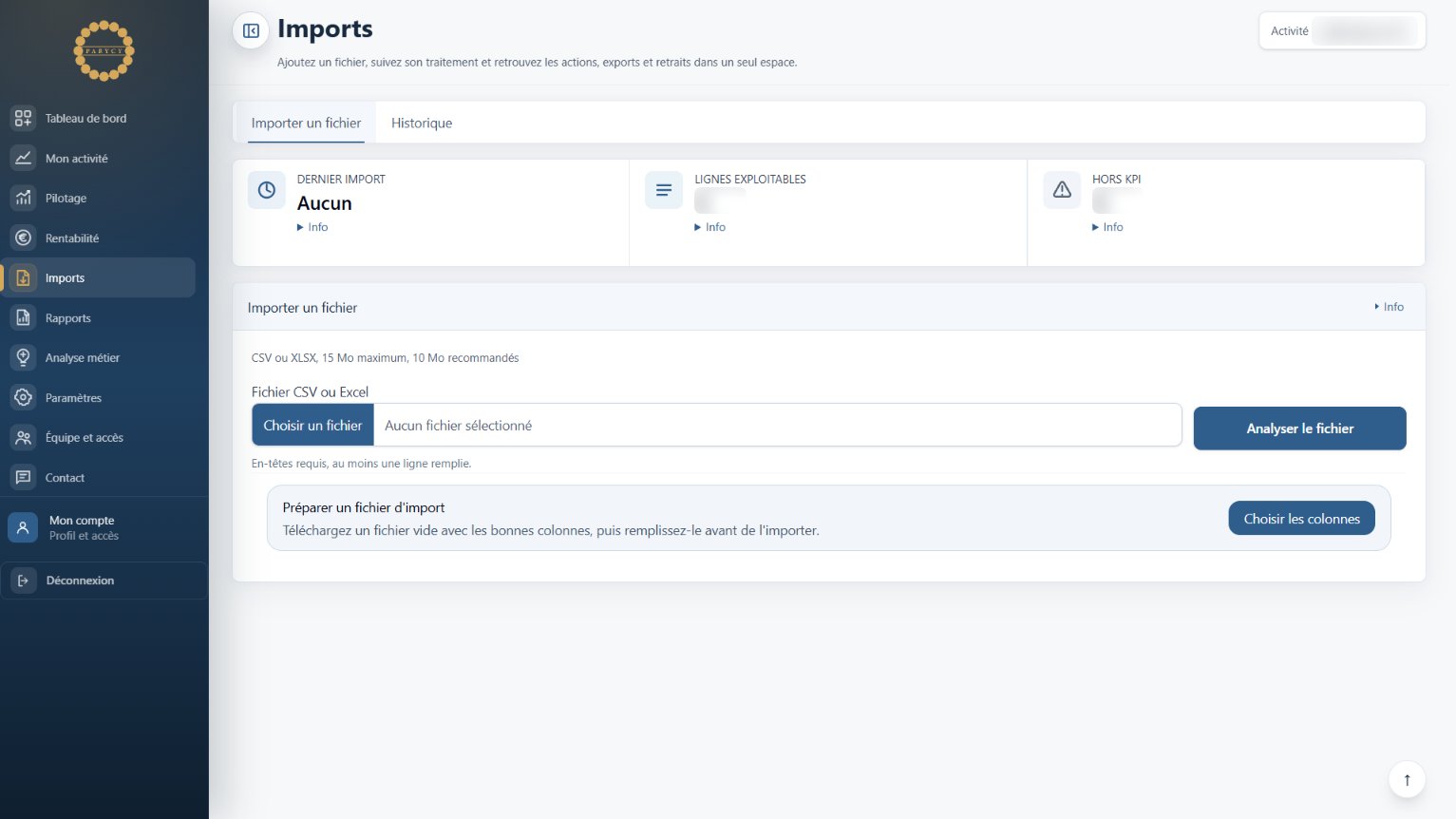Click Choisir les colonnes button
This screenshot has height=819, width=1456.
click(x=1301, y=519)
